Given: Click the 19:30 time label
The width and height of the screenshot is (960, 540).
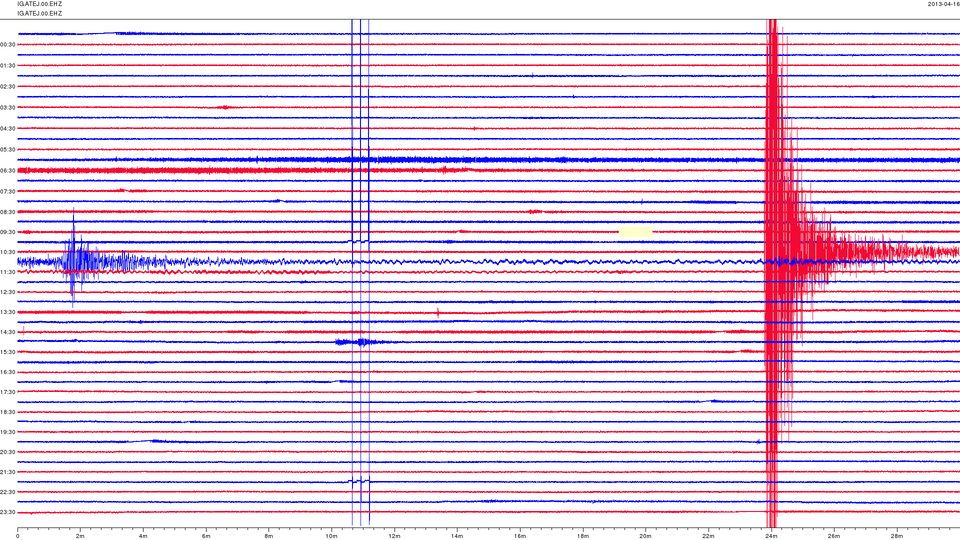Looking at the screenshot, I should [x=8, y=432].
